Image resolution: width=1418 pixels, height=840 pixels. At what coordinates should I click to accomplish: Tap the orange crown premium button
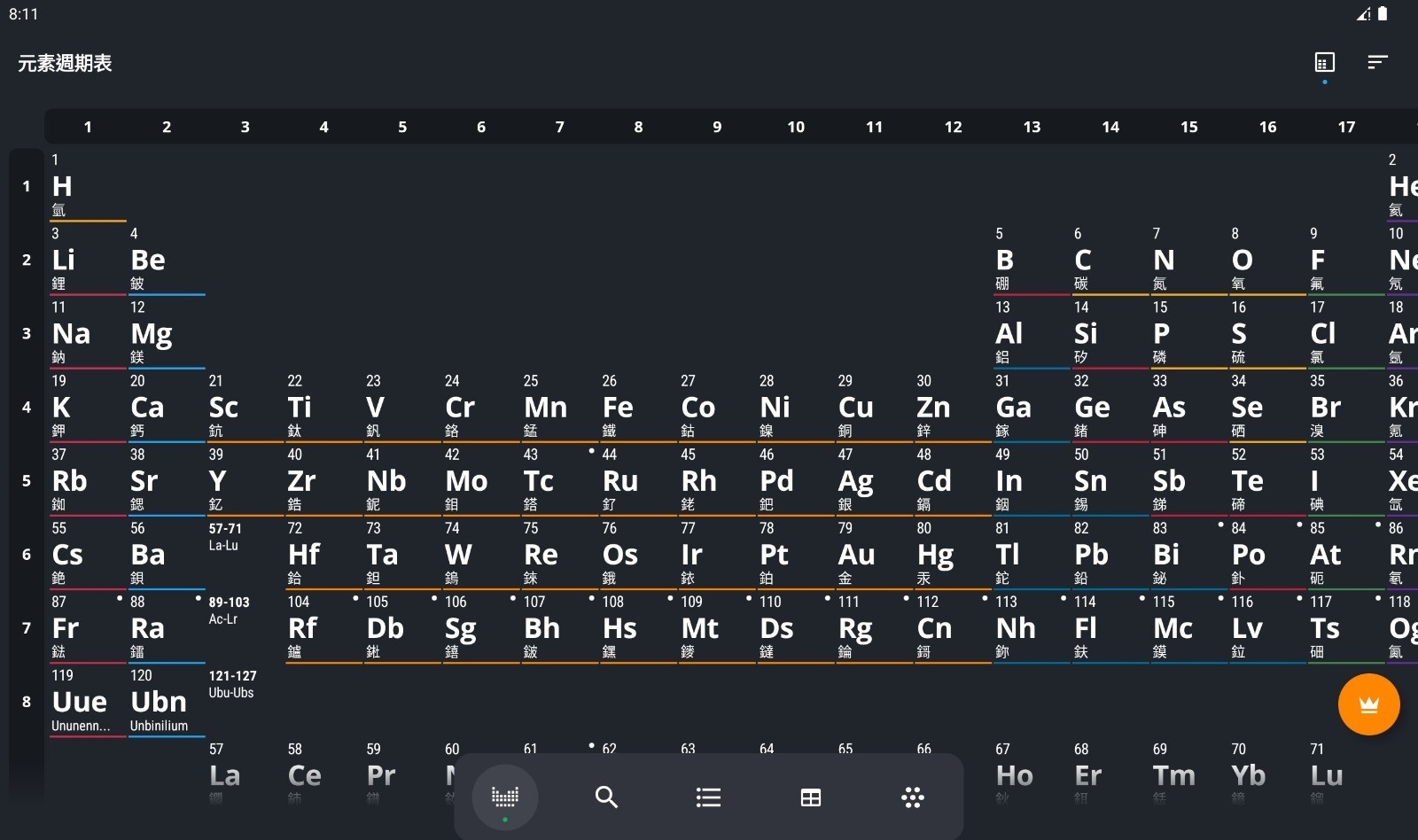tap(1368, 704)
